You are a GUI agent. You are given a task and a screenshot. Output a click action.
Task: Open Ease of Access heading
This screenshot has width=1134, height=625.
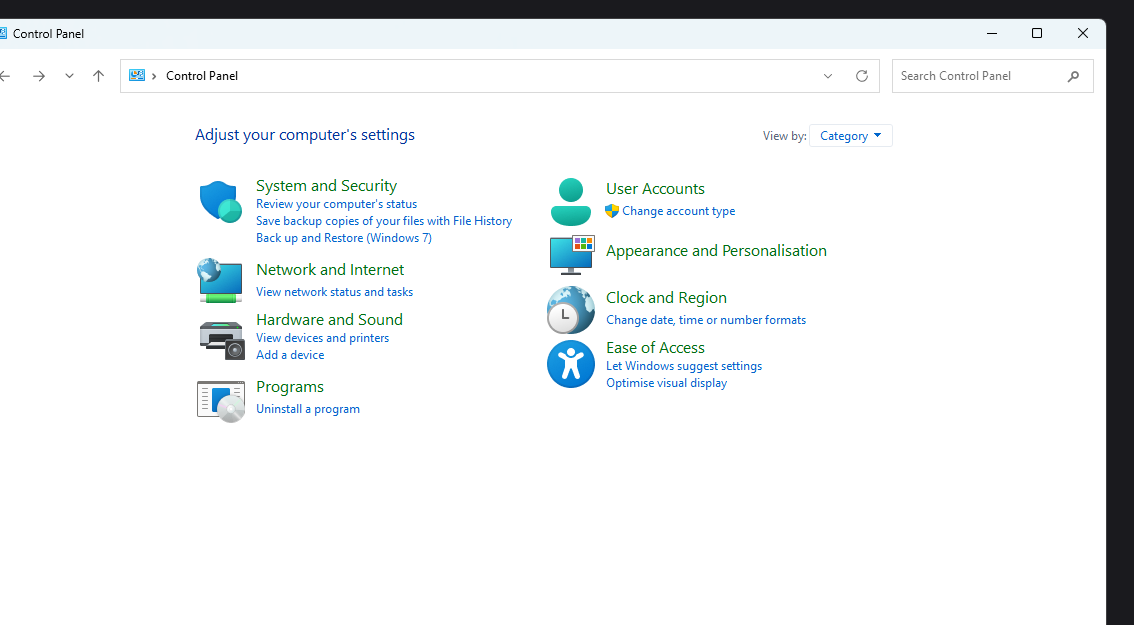click(x=655, y=347)
